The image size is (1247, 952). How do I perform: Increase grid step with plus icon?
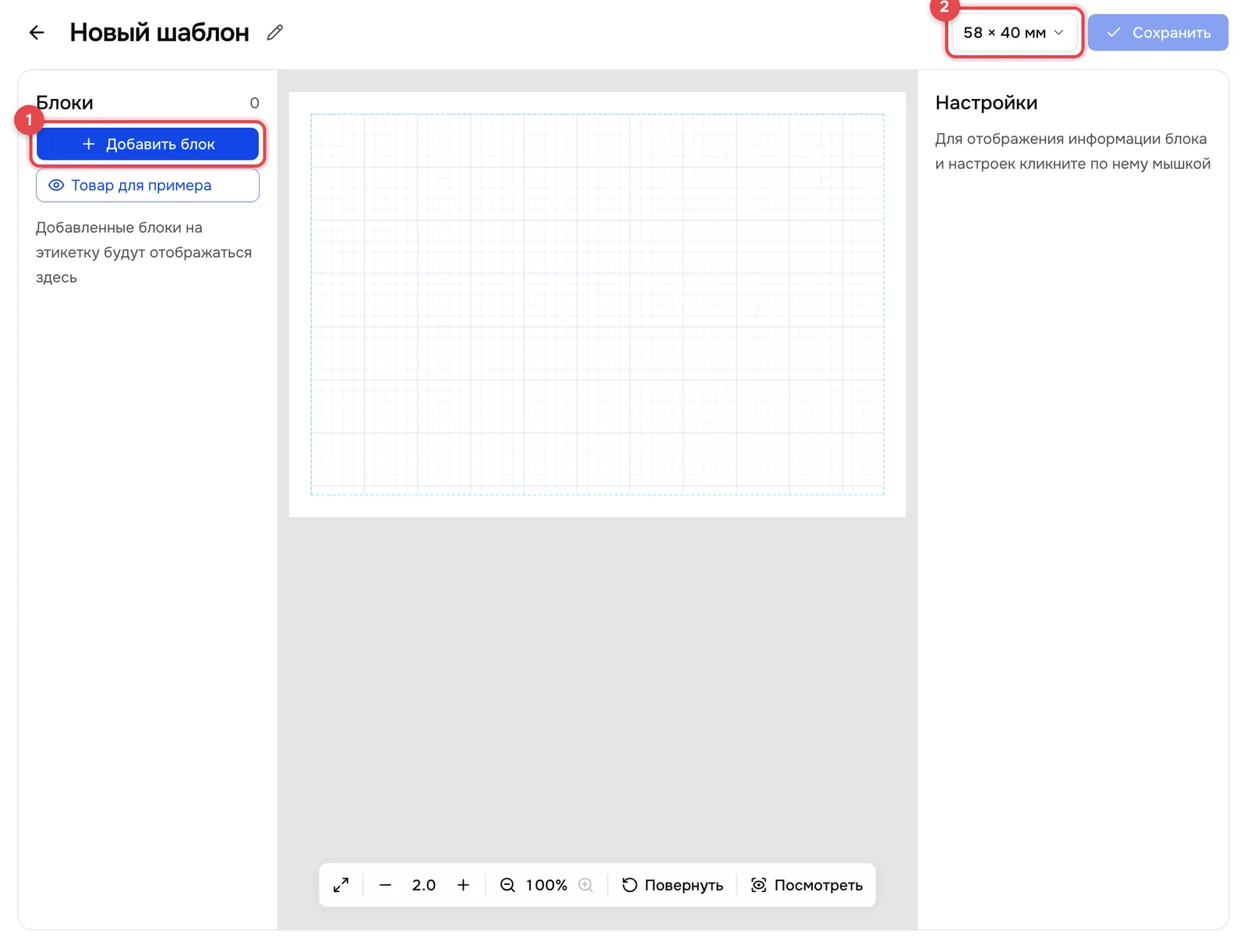click(x=463, y=885)
